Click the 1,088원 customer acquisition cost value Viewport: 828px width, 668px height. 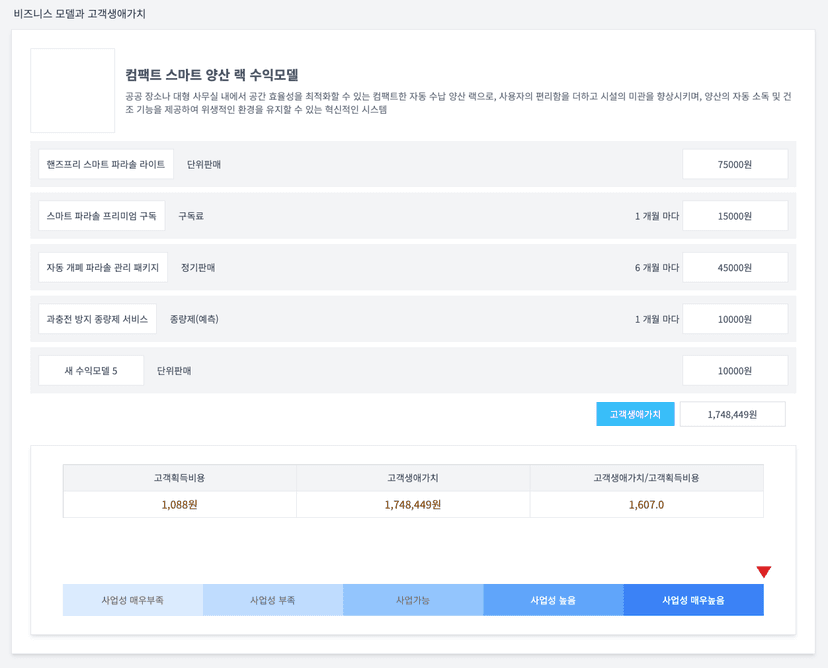coord(180,501)
